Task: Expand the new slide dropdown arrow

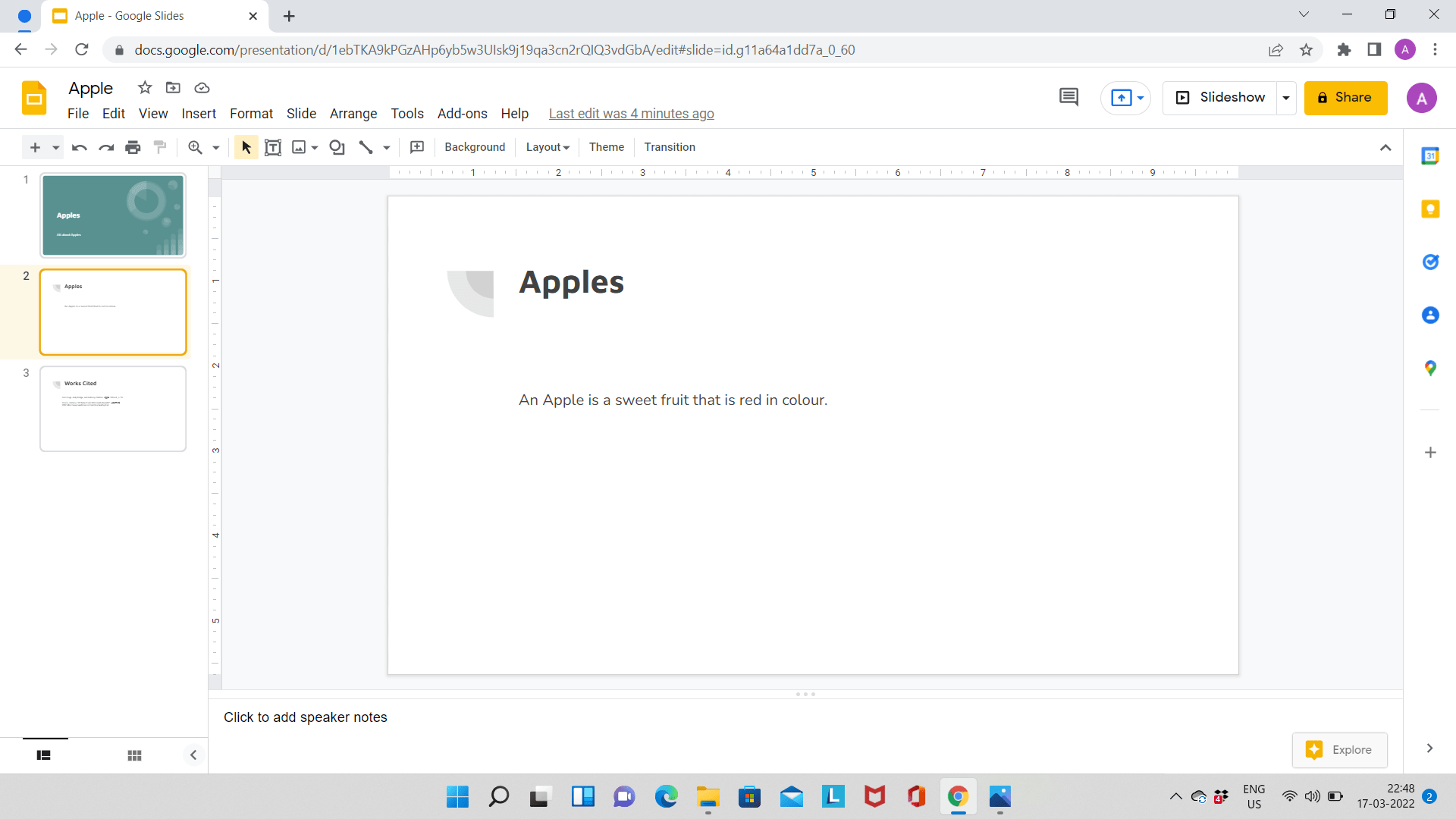Action: [54, 148]
